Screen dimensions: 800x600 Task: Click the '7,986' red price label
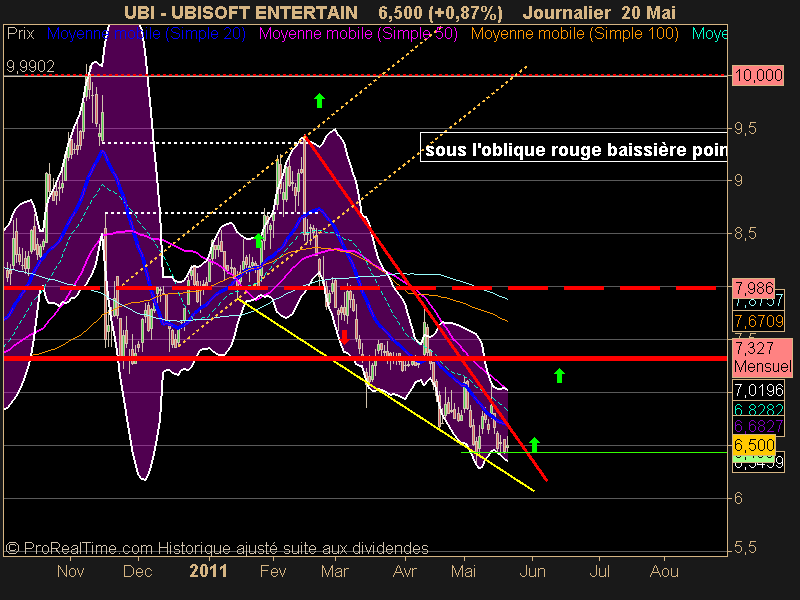point(754,288)
